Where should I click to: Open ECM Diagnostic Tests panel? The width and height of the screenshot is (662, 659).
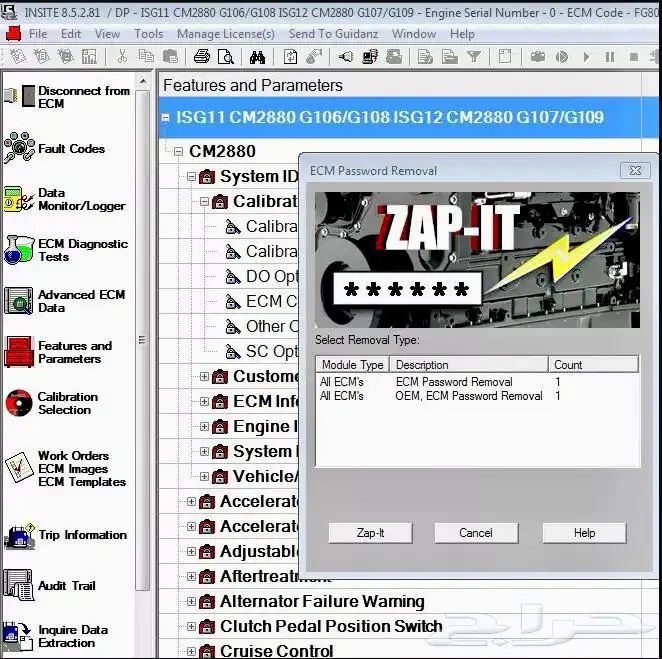pos(19,250)
